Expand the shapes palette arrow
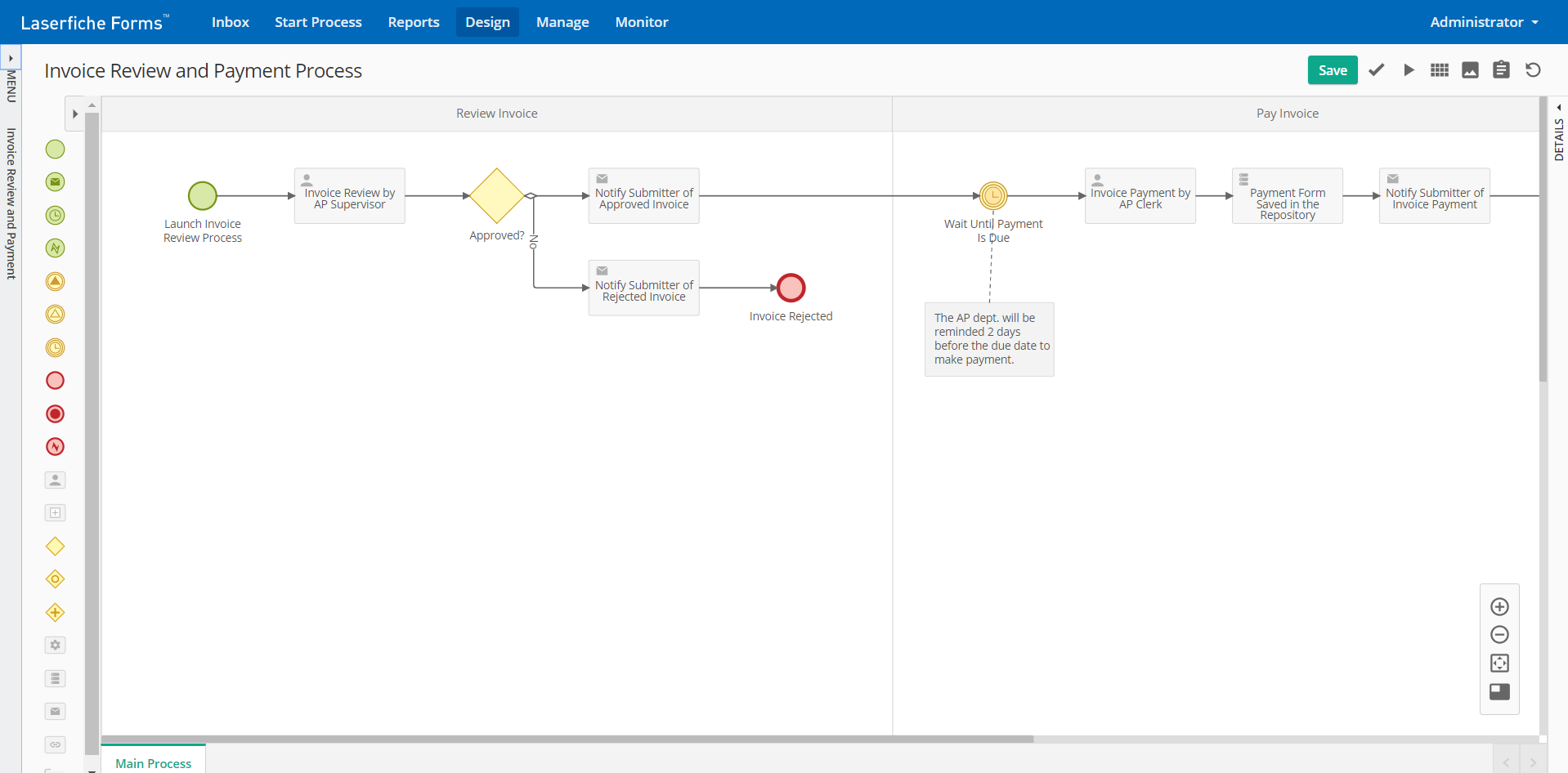The width and height of the screenshot is (1568, 773). 75,114
